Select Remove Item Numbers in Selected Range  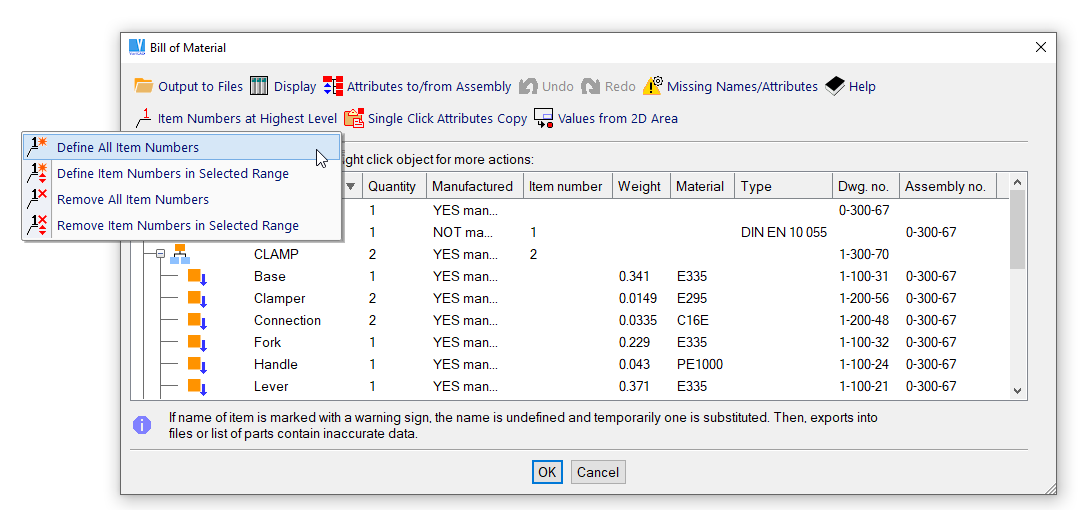[177, 225]
